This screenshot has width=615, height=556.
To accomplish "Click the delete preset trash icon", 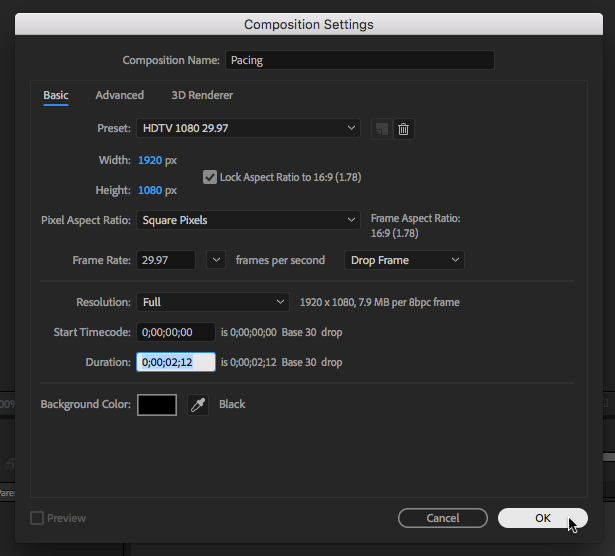I will (x=403, y=129).
